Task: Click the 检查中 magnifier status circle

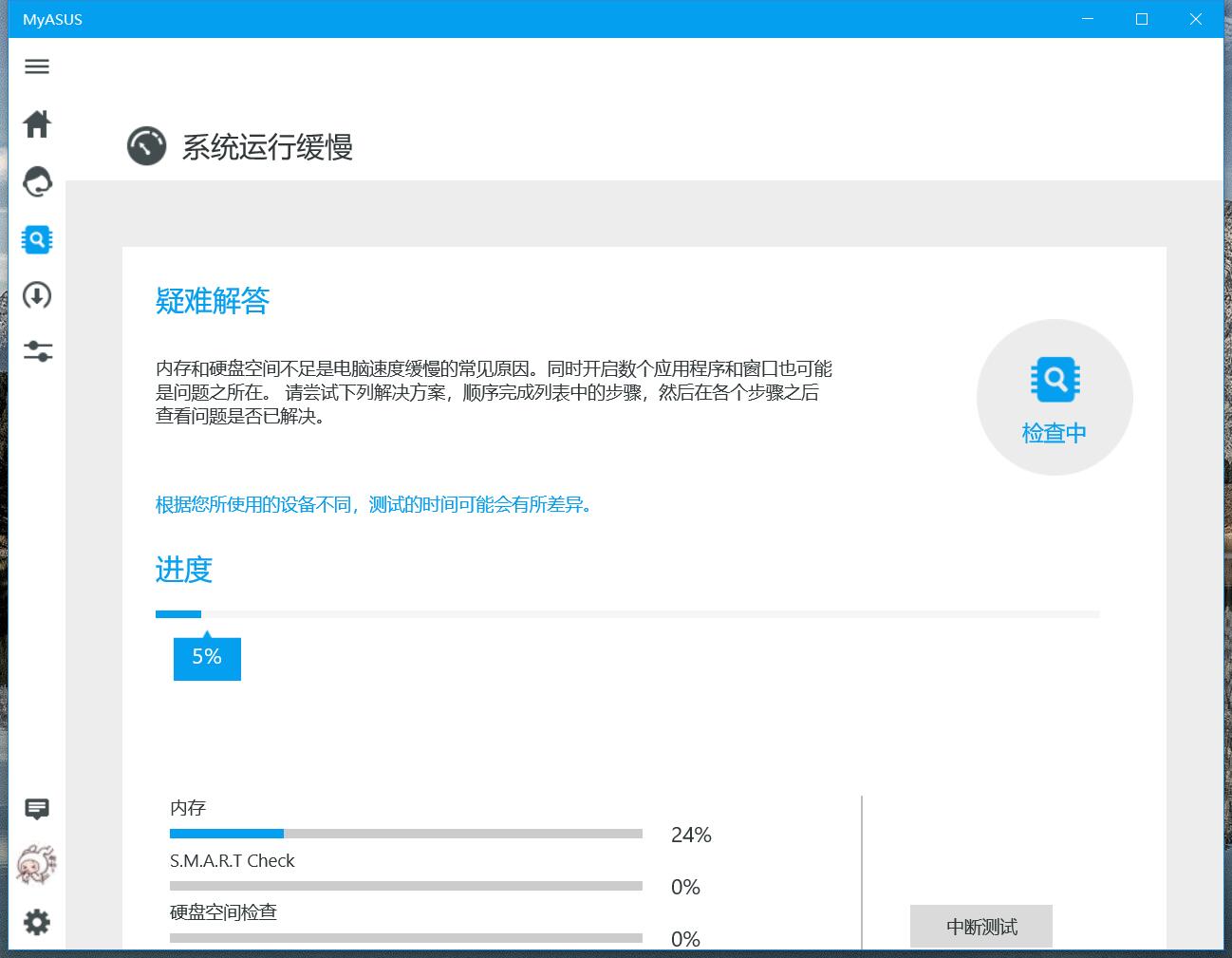Action: coord(1054,397)
